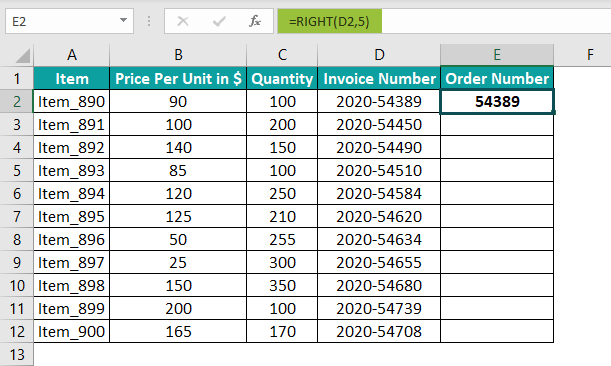The height and width of the screenshot is (366, 611).
Task: Click the formula bar expand dots handle
Action: (149, 21)
